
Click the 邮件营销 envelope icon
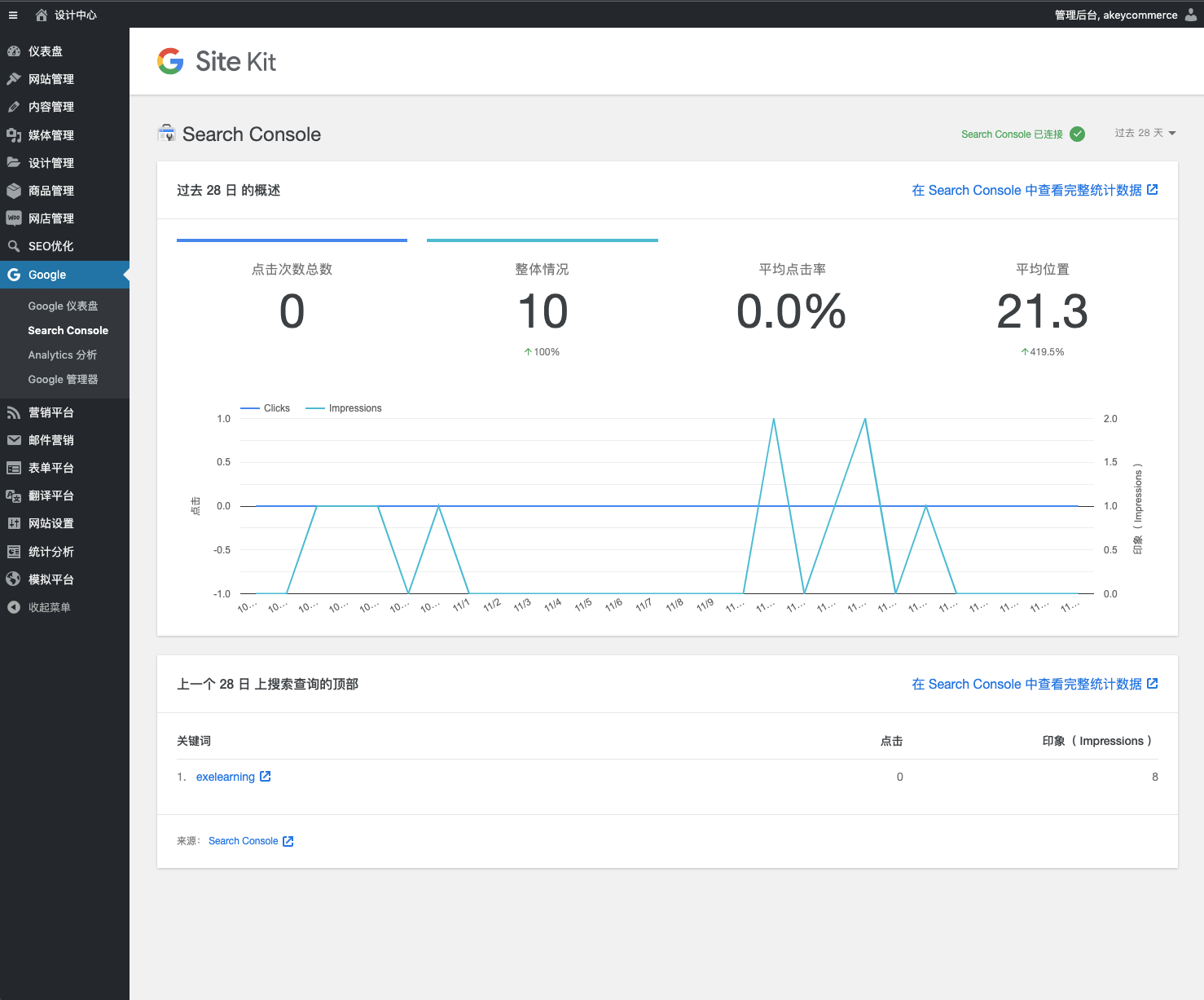point(14,440)
